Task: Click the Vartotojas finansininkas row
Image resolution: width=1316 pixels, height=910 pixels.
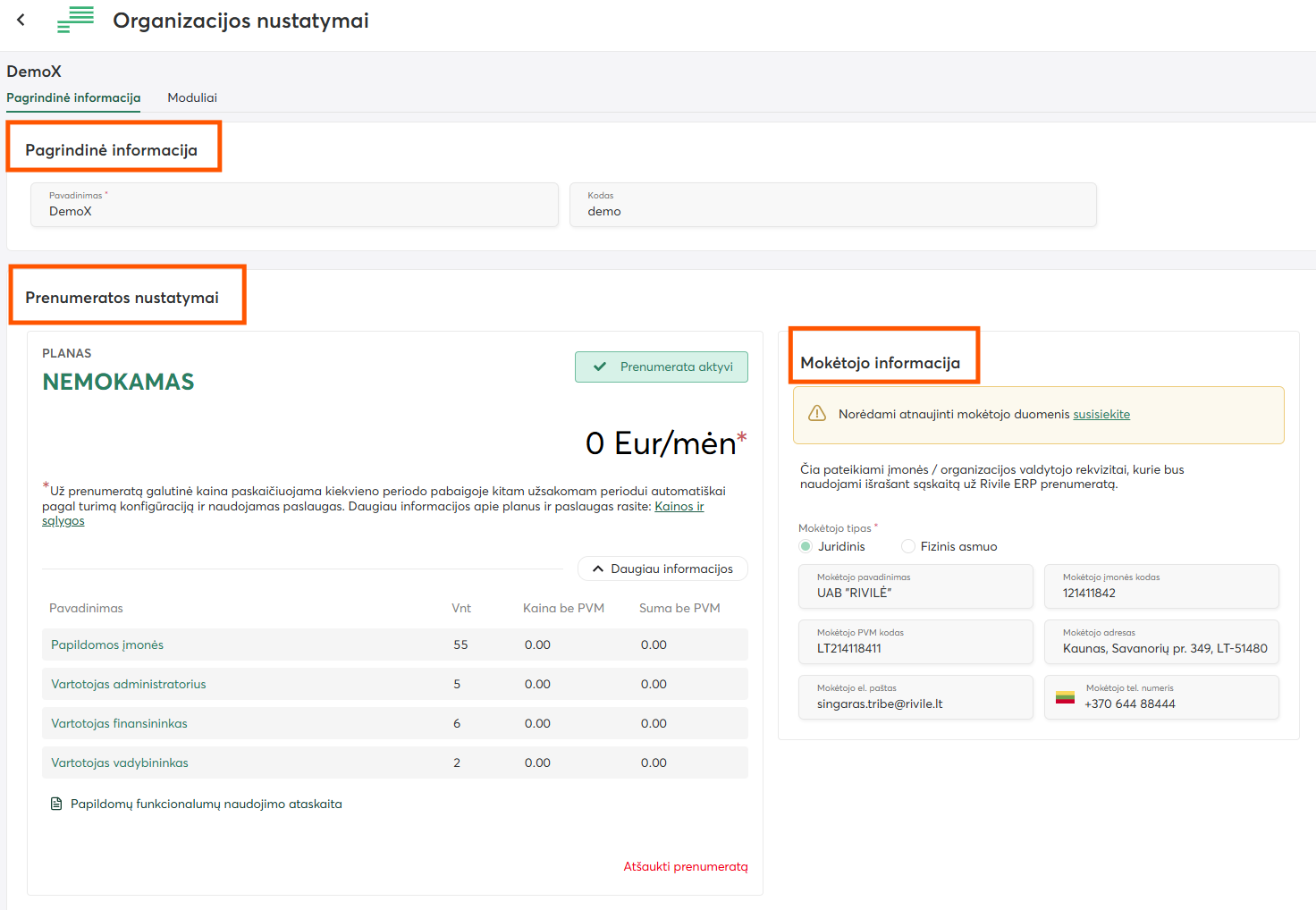Action: [394, 723]
